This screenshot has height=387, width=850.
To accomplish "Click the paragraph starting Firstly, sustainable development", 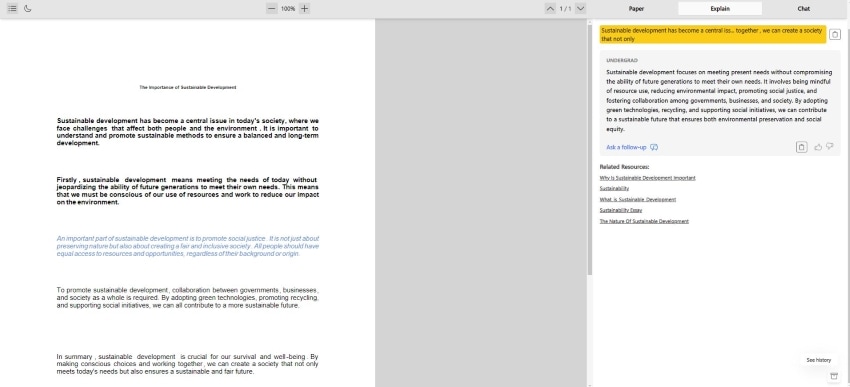I will point(188,191).
